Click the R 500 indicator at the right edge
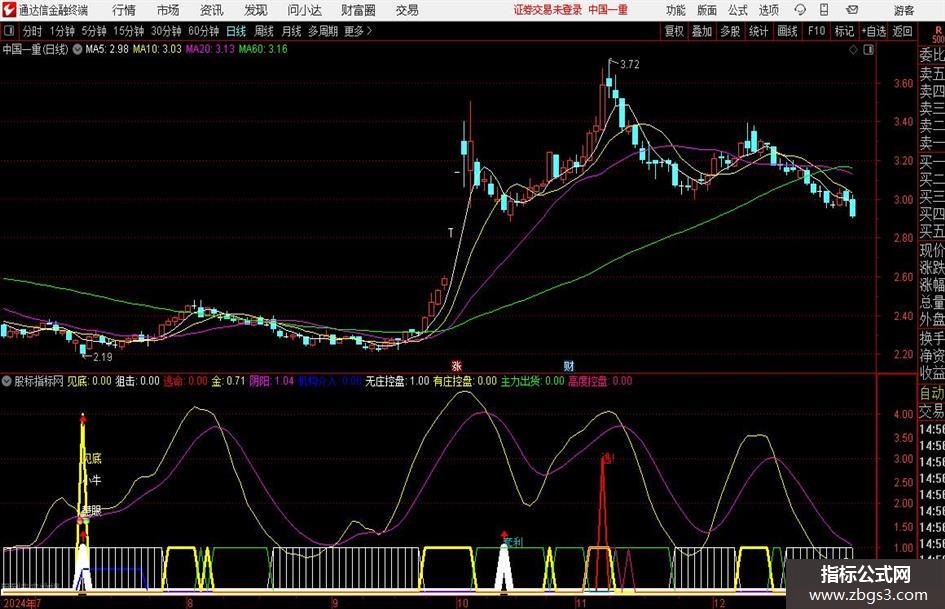Image resolution: width=945 pixels, height=609 pixels. [x=938, y=34]
